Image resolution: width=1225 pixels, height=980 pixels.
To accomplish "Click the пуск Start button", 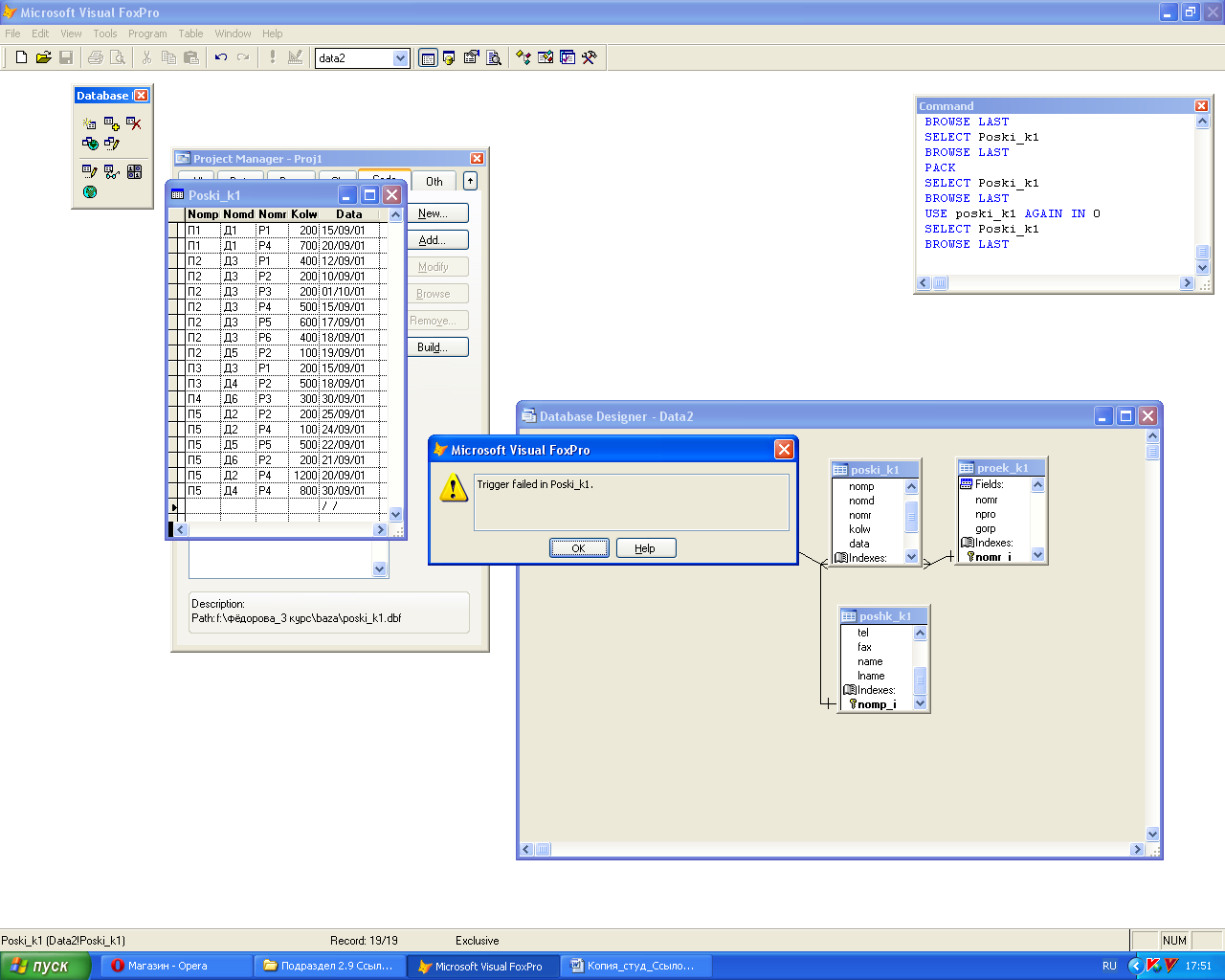I will click(x=45, y=966).
